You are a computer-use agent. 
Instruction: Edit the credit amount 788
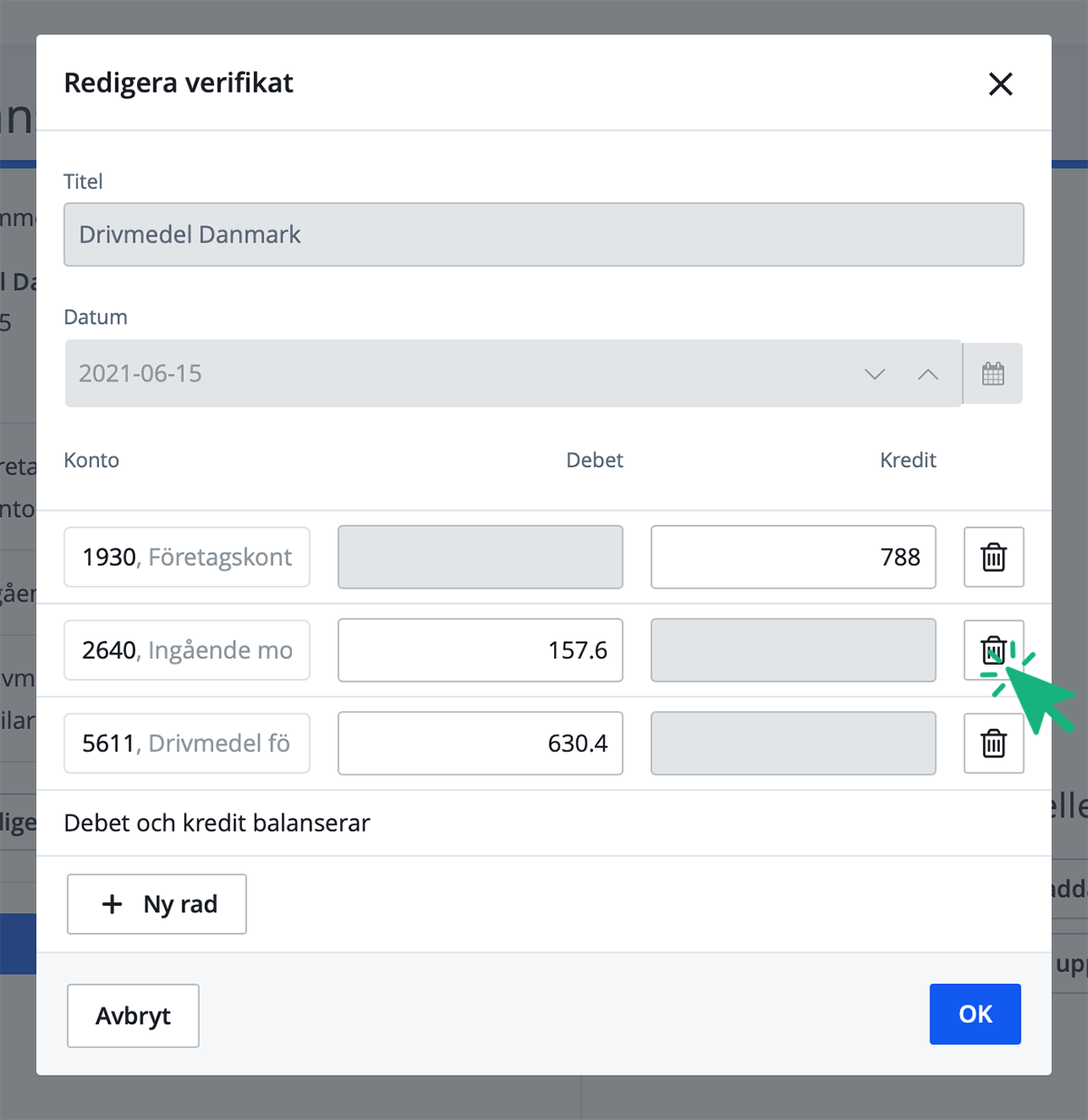tap(793, 557)
